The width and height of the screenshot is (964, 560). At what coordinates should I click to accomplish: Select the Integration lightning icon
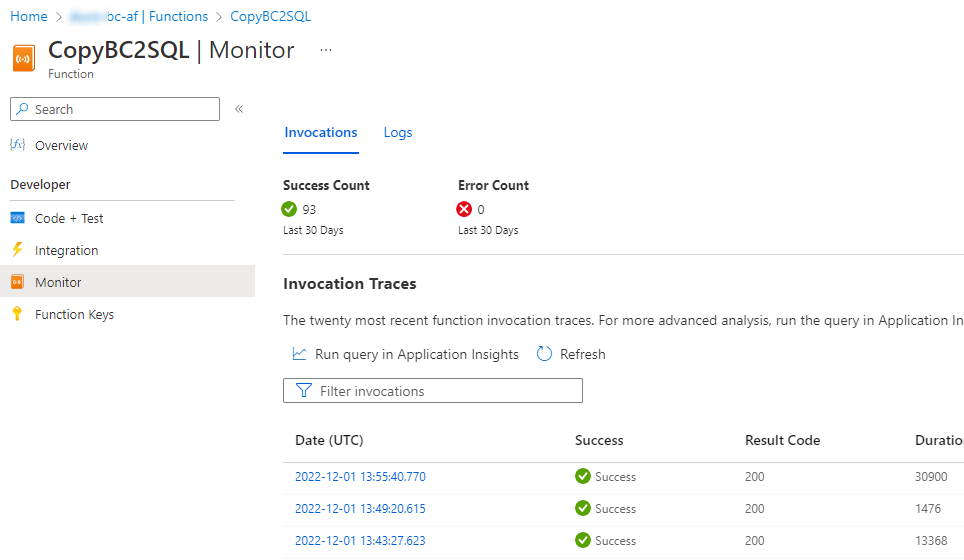pyautogui.click(x=17, y=250)
